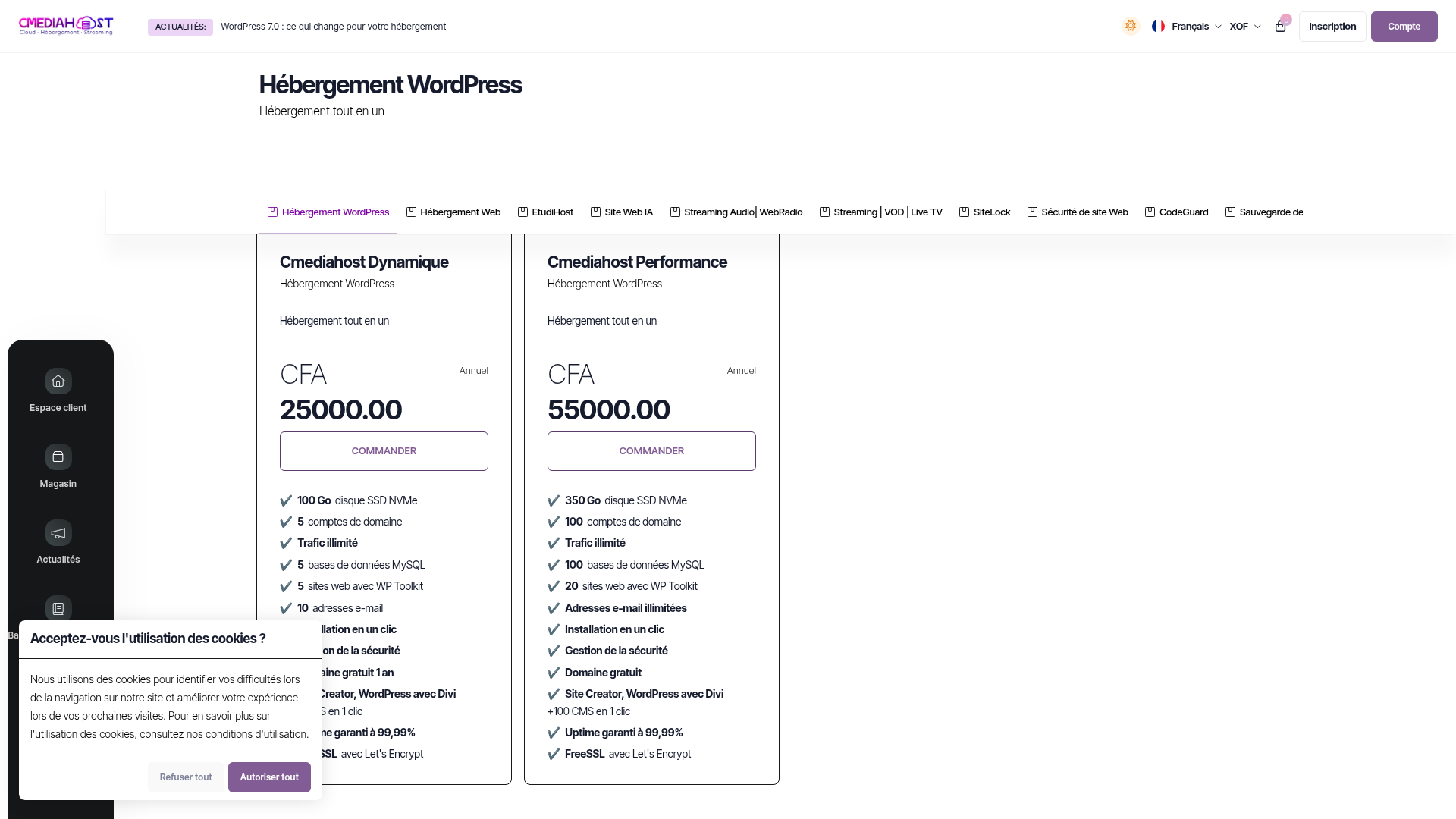Click the bag icon beside EtudiHost
This screenshot has height=819, width=1456.
pos(522,212)
